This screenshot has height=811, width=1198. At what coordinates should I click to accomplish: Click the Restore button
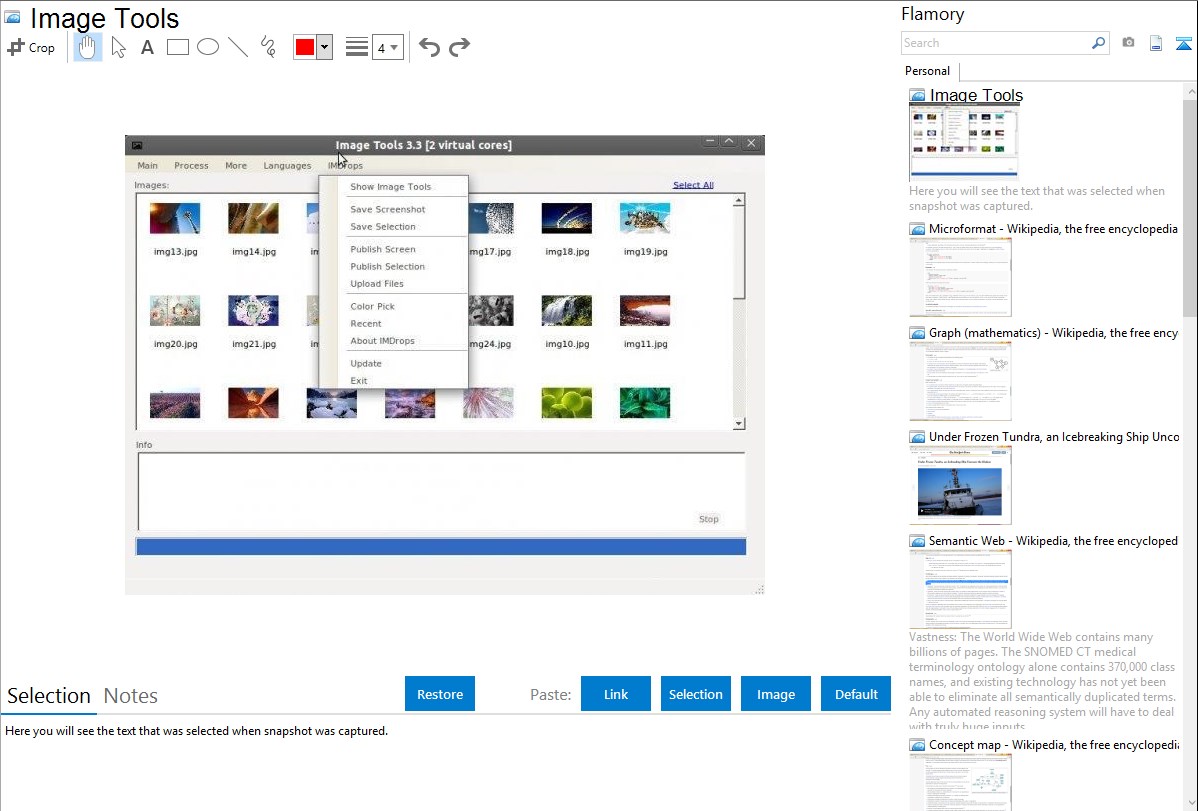click(440, 694)
